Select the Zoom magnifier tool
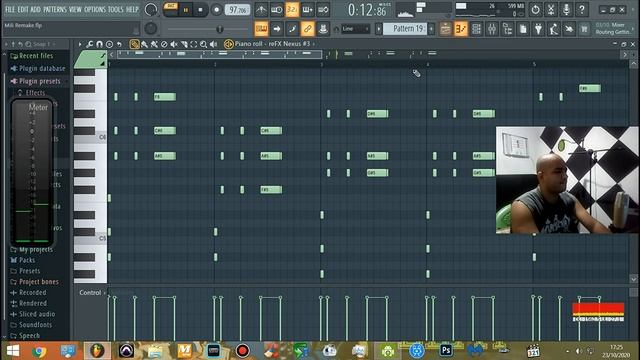The image size is (640, 360). coord(203,44)
